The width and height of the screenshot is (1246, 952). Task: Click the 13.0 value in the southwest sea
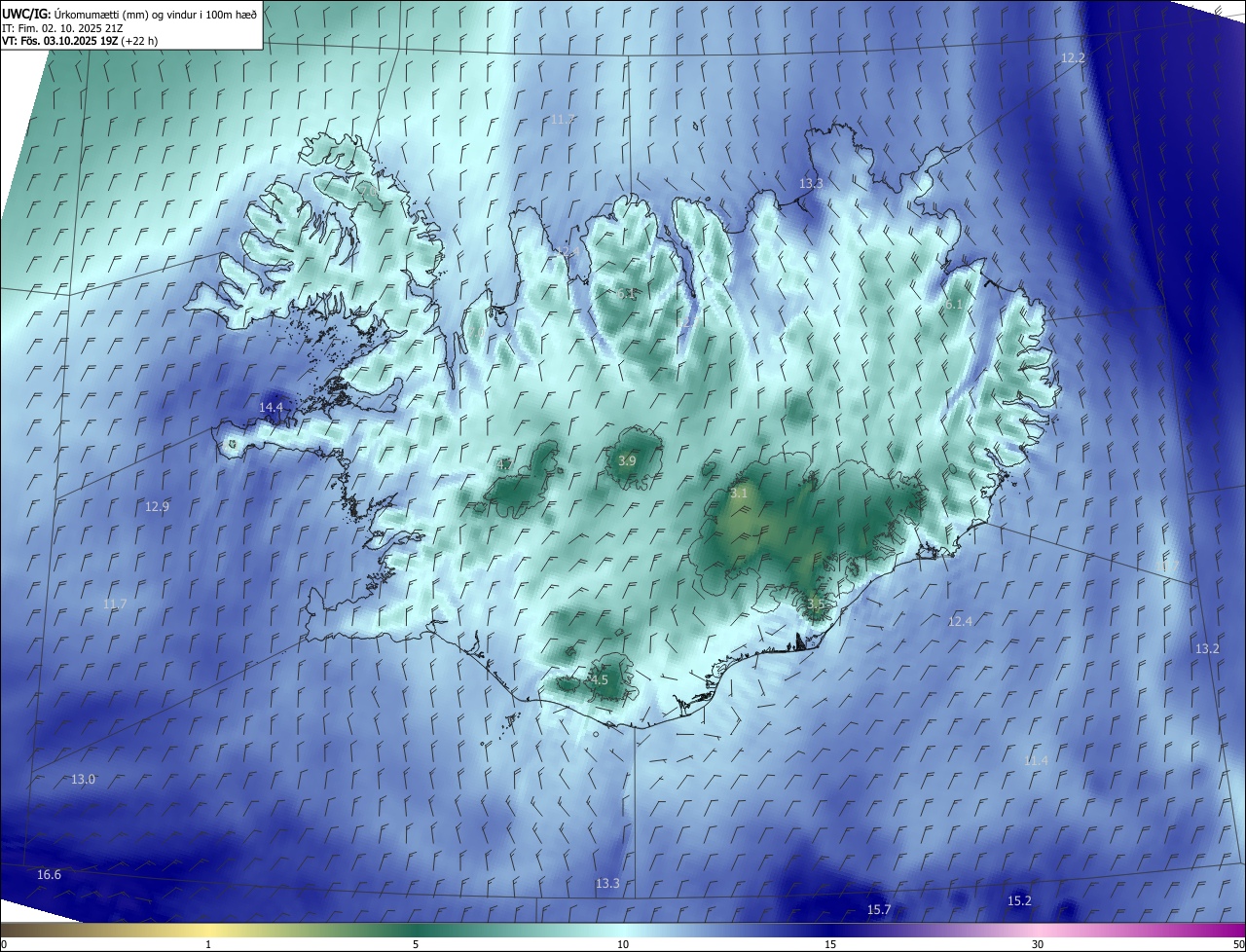pos(84,779)
